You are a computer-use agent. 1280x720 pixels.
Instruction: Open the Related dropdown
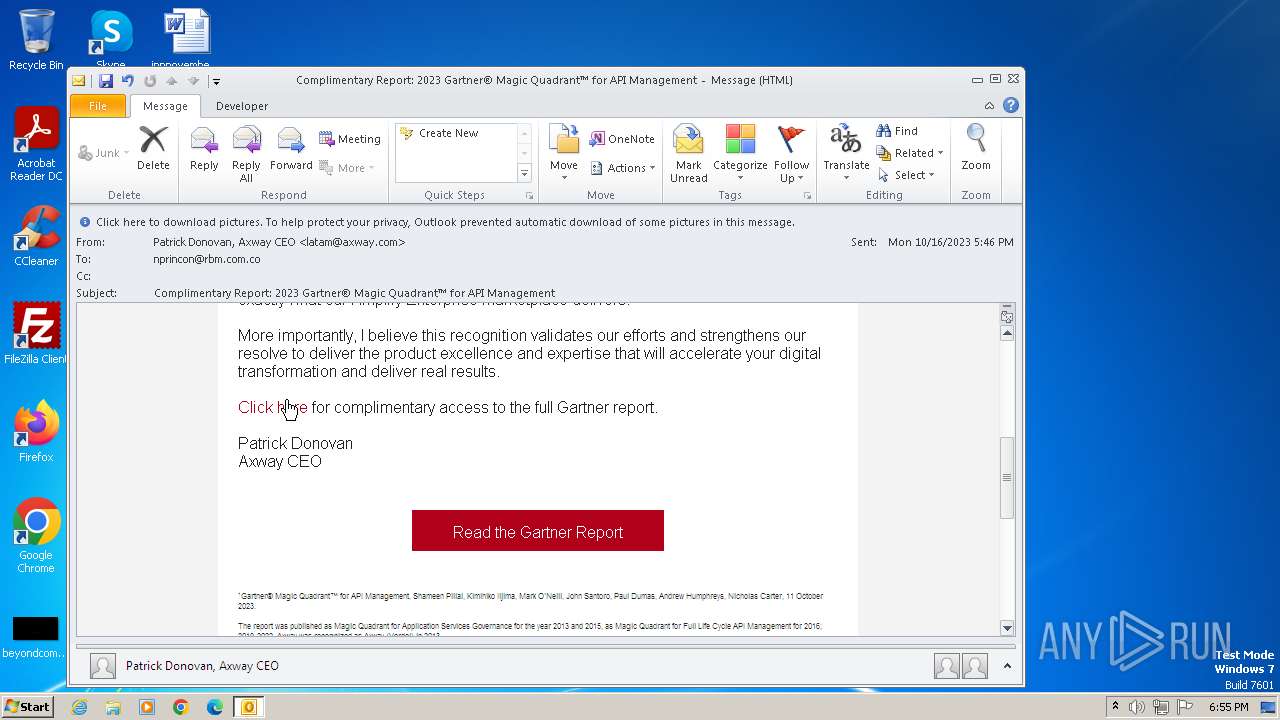910,153
